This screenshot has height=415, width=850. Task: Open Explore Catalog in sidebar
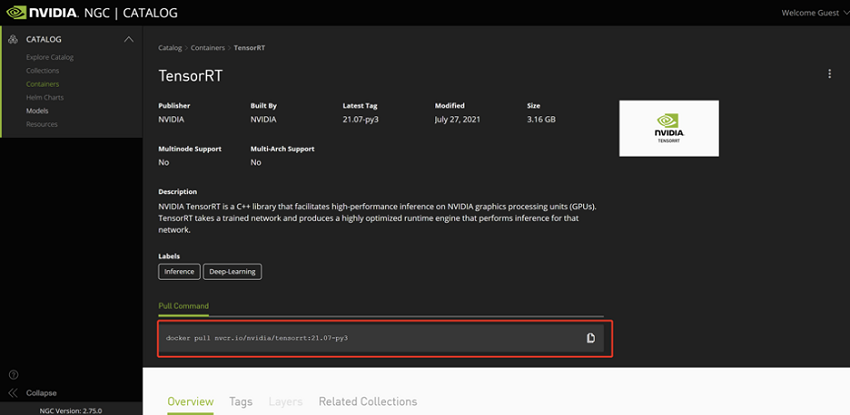[x=50, y=57]
